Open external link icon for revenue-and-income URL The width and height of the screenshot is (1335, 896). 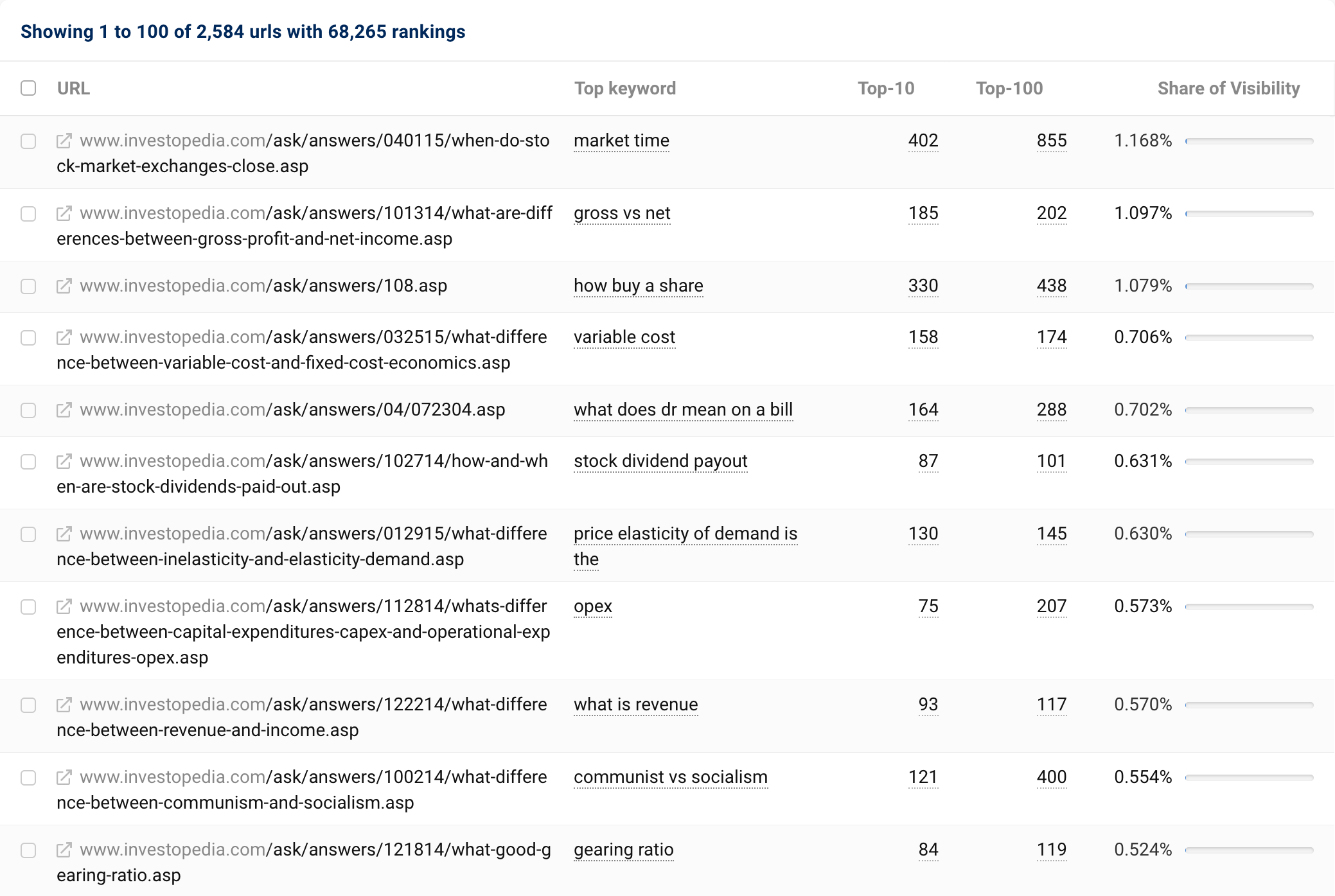pyautogui.click(x=64, y=705)
